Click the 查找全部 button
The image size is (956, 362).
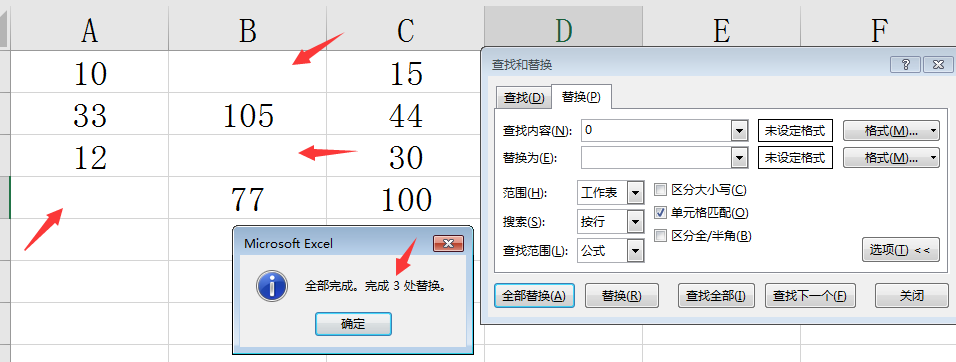tap(716, 296)
